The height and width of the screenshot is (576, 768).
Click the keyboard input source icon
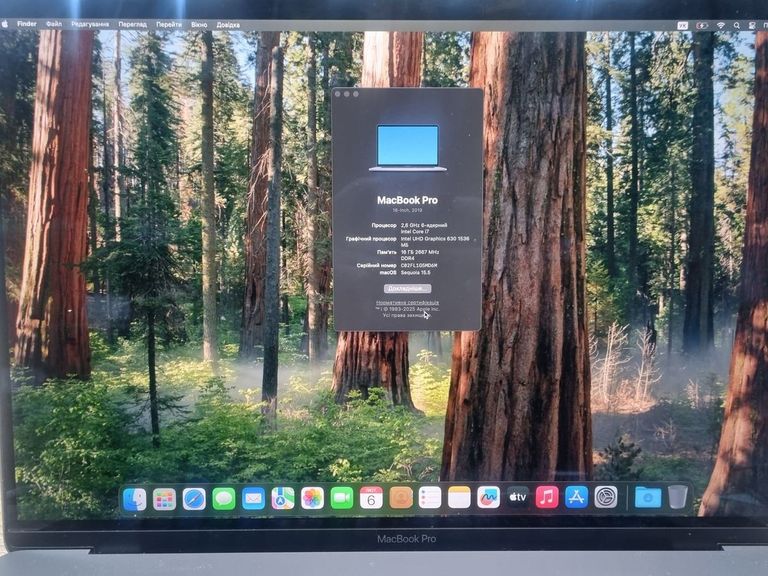click(x=683, y=25)
